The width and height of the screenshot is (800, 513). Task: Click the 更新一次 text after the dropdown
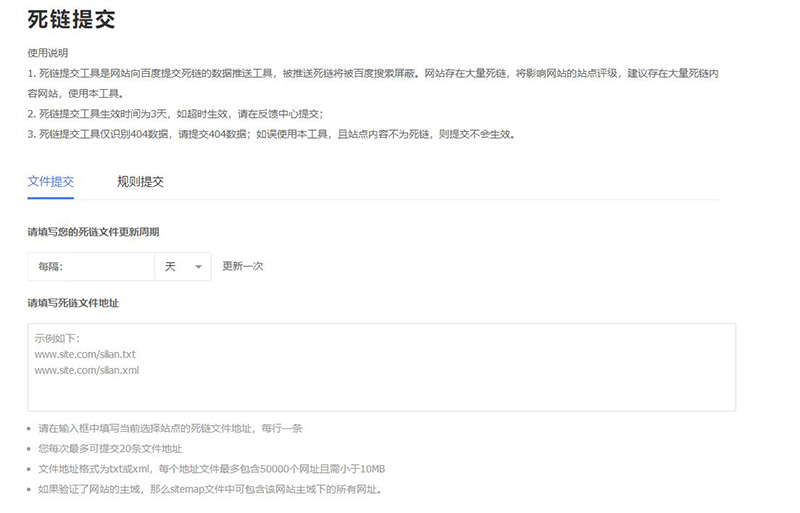[243, 266]
